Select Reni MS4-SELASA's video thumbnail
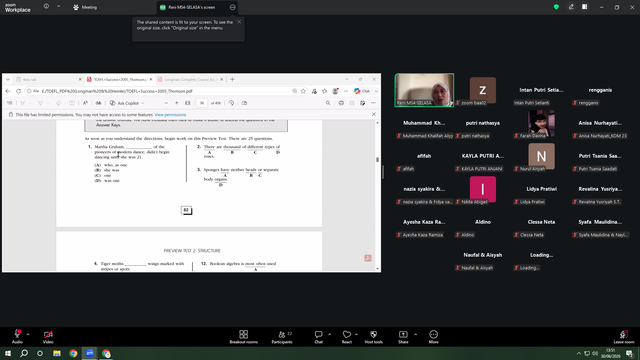This screenshot has height=360, width=640. (424, 90)
